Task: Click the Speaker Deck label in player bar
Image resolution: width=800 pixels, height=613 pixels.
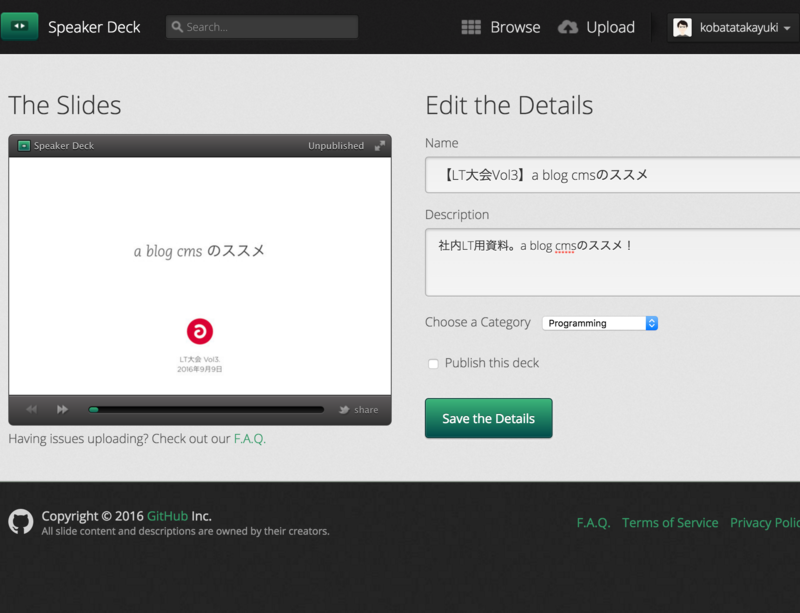Action: tap(64, 146)
